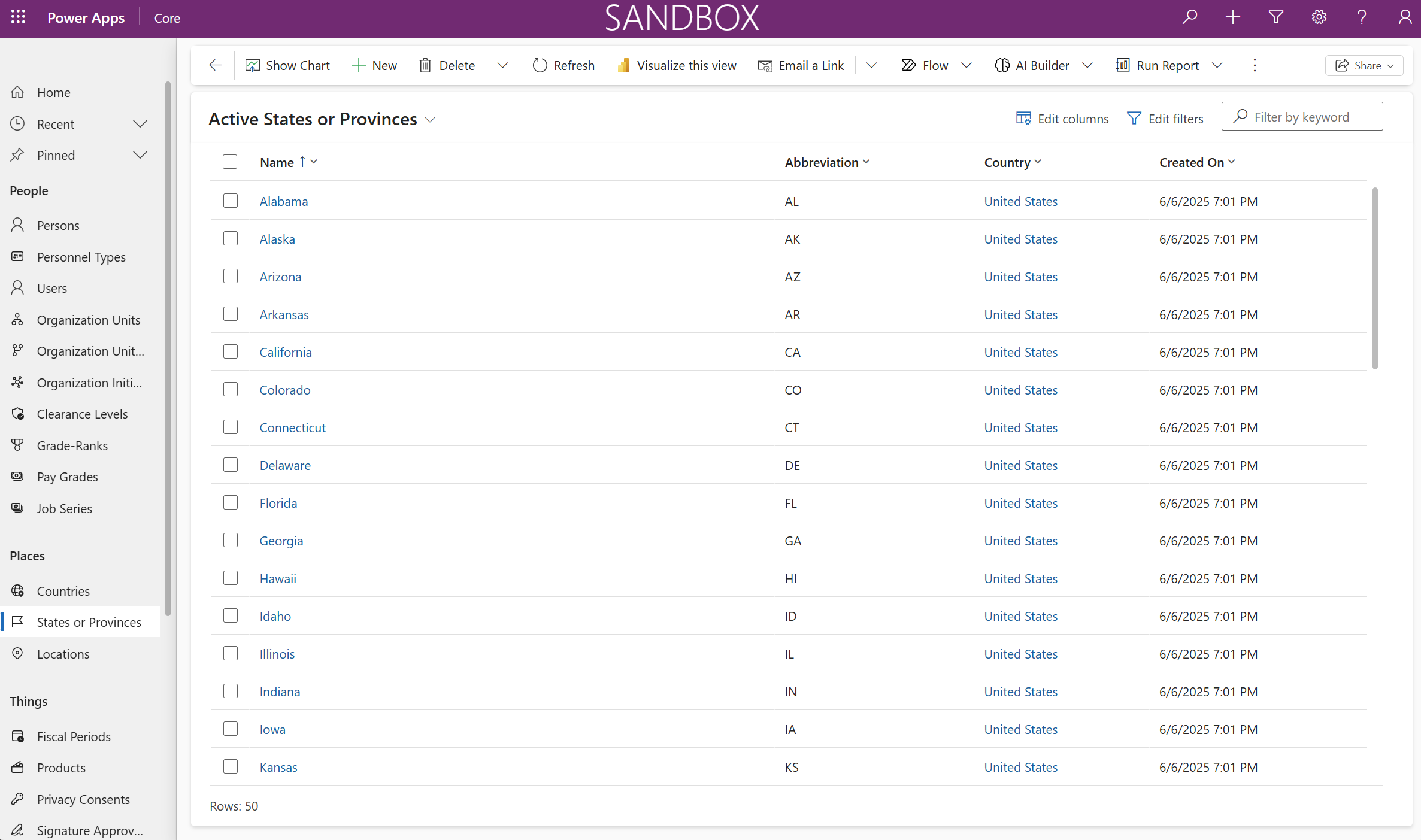Open the user account icon
Image resolution: width=1421 pixels, height=840 pixels.
[x=1404, y=17]
